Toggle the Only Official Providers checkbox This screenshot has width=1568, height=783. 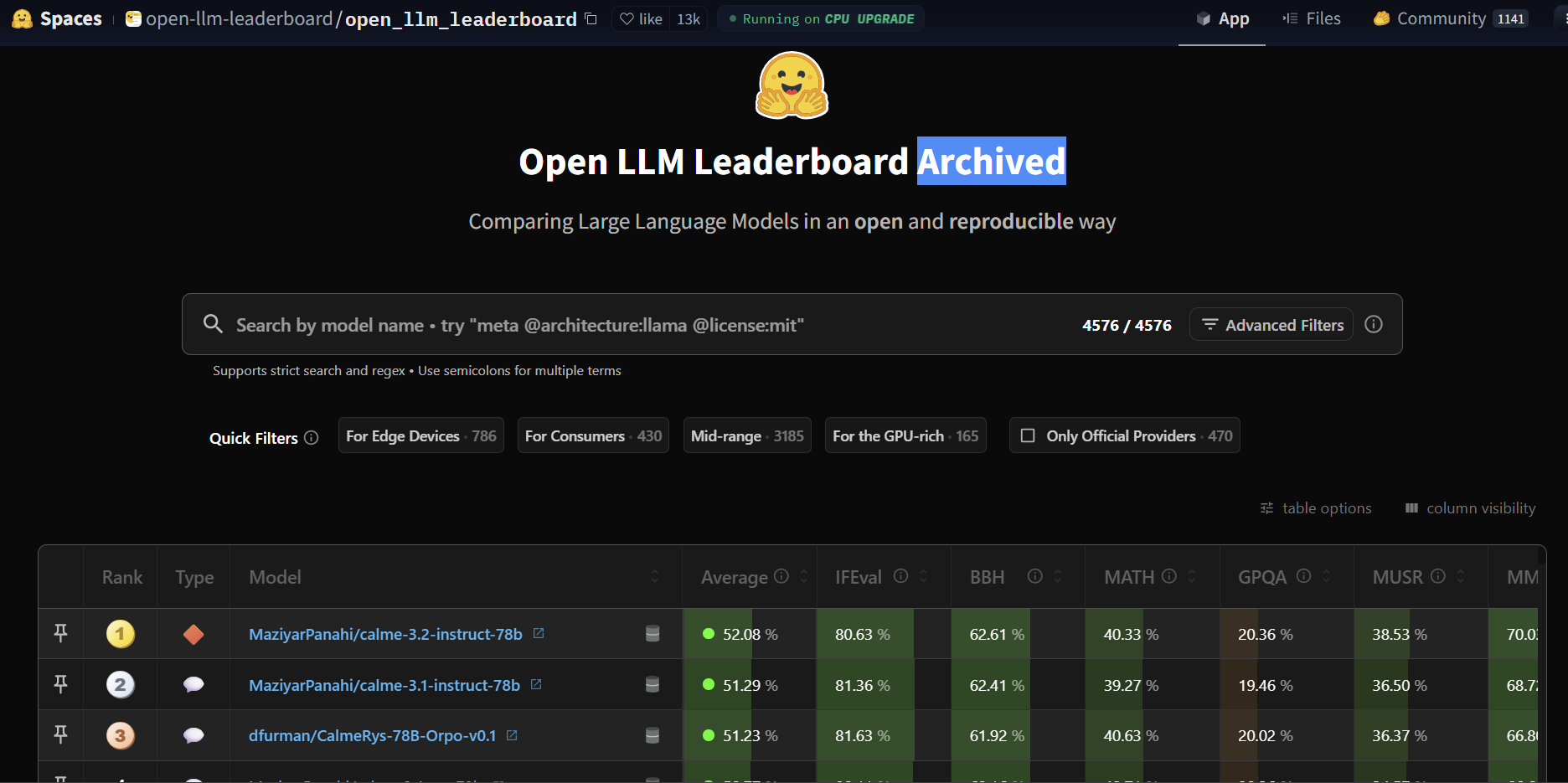pyautogui.click(x=1028, y=435)
